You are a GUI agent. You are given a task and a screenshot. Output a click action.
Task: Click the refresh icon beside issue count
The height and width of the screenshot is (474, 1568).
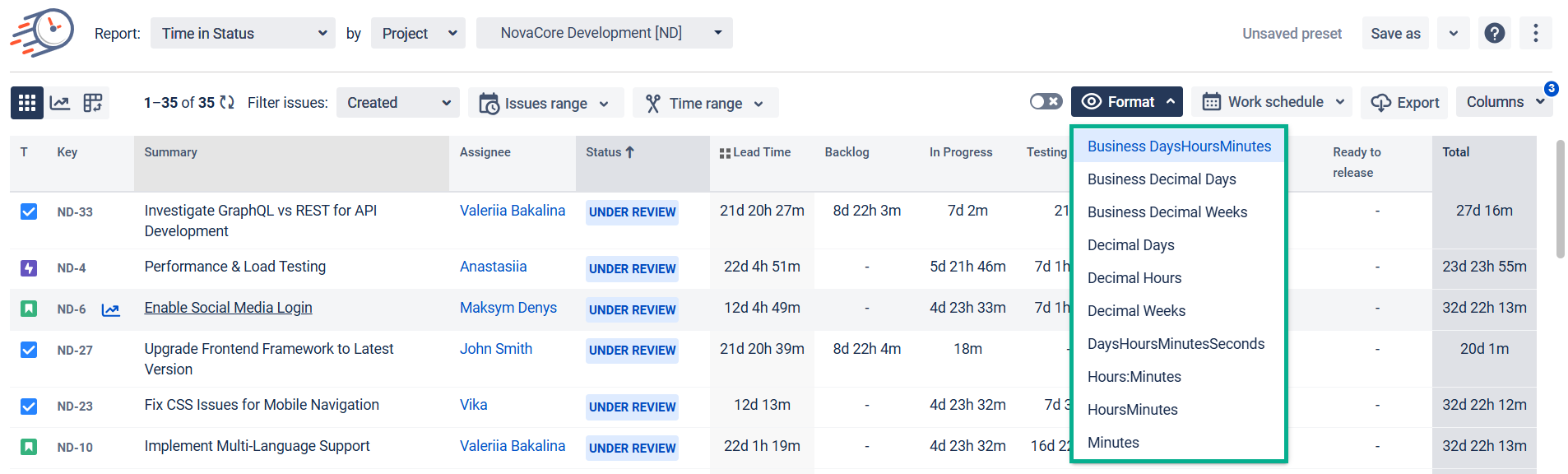click(227, 103)
